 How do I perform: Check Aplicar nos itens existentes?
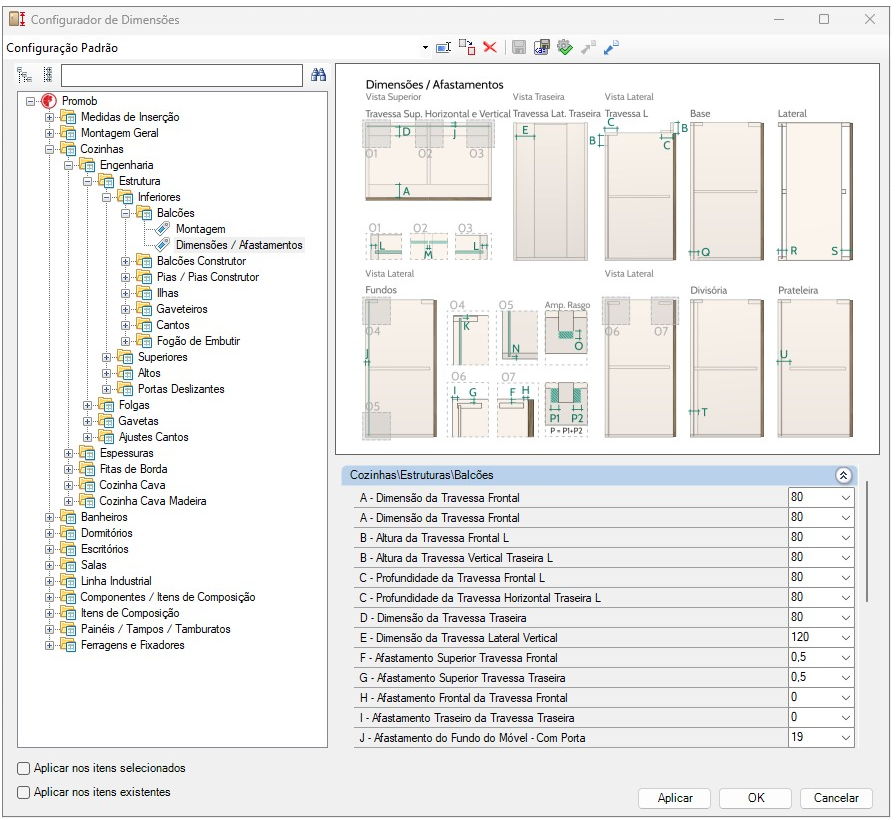(x=23, y=793)
